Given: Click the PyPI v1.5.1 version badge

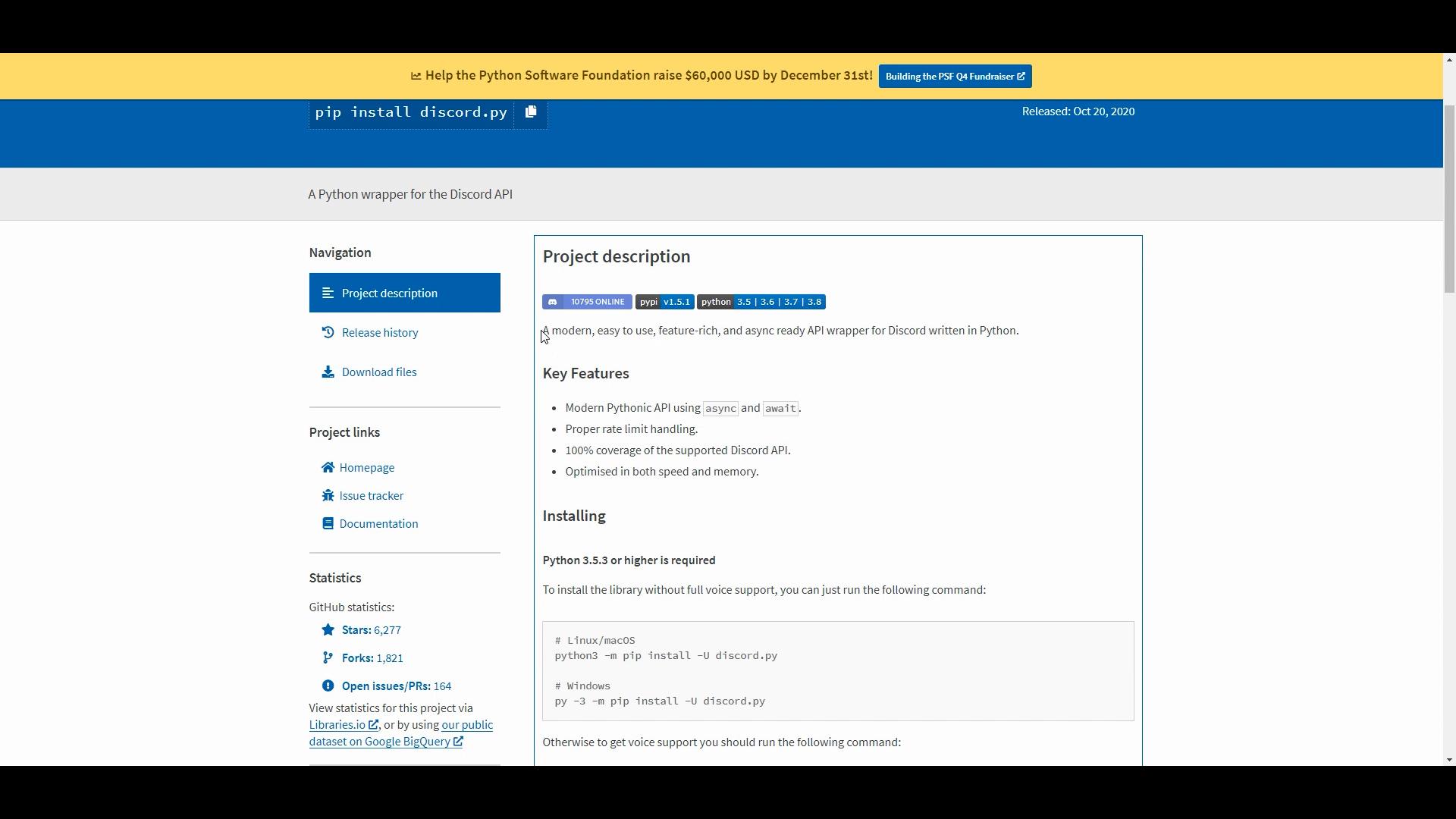Looking at the screenshot, I should coord(664,302).
